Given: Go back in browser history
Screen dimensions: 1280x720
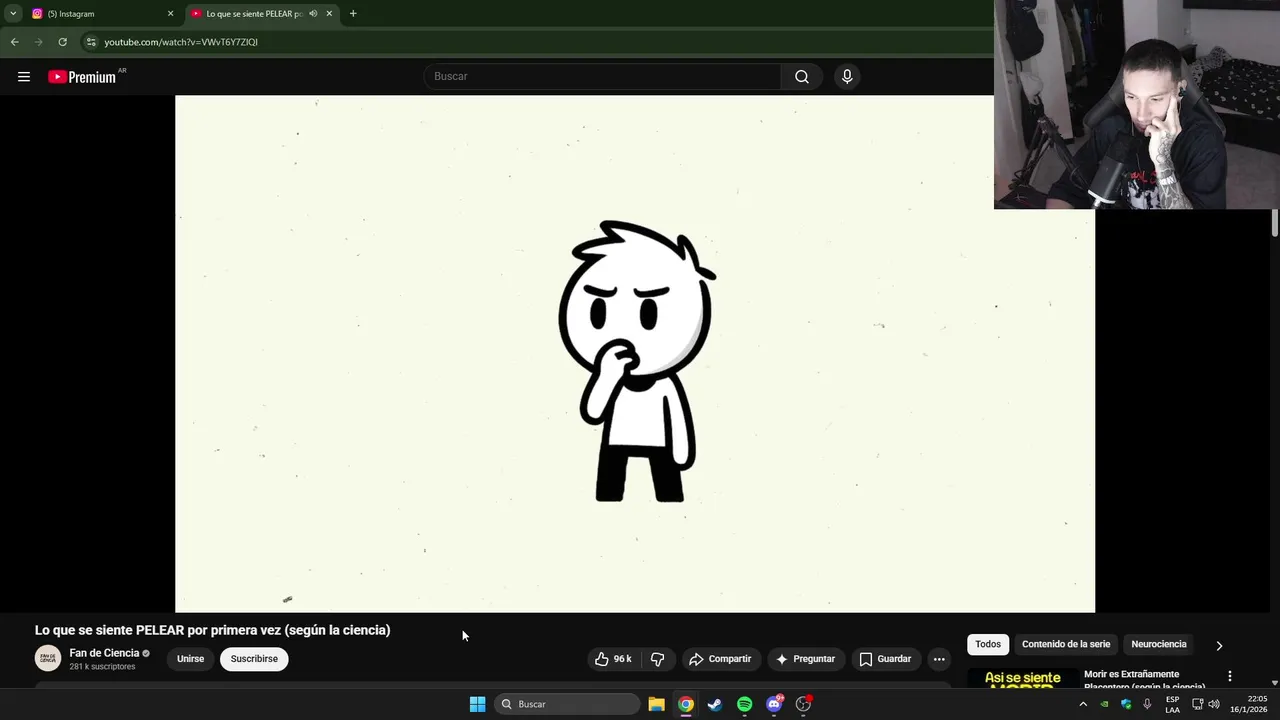Looking at the screenshot, I should coord(15,42).
